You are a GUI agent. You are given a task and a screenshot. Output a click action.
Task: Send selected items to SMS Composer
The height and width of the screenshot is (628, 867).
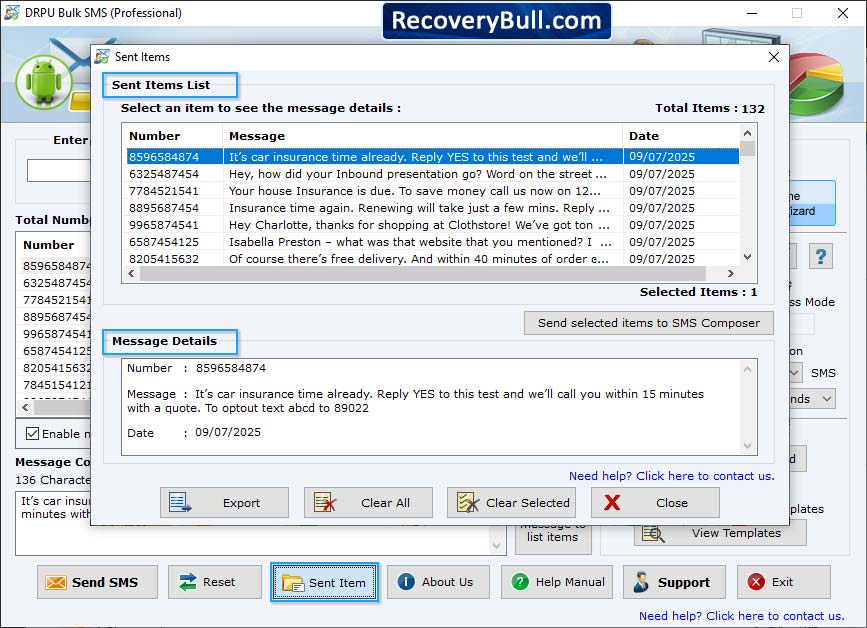point(649,323)
